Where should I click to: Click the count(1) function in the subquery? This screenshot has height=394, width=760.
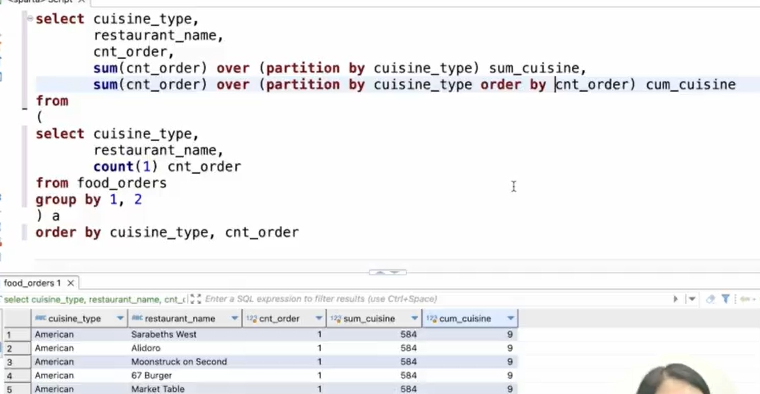pos(126,167)
